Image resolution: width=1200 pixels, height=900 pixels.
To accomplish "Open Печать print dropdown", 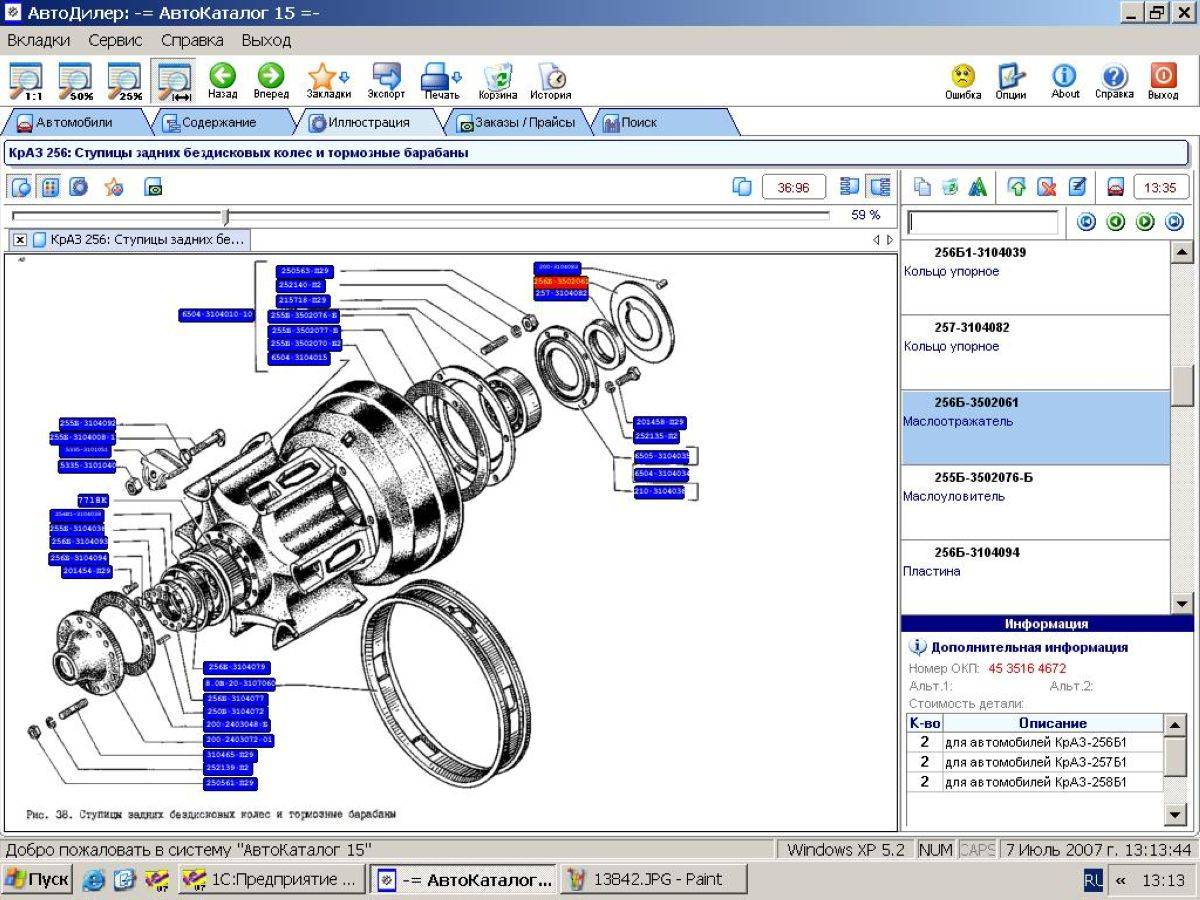I will pyautogui.click(x=441, y=81).
